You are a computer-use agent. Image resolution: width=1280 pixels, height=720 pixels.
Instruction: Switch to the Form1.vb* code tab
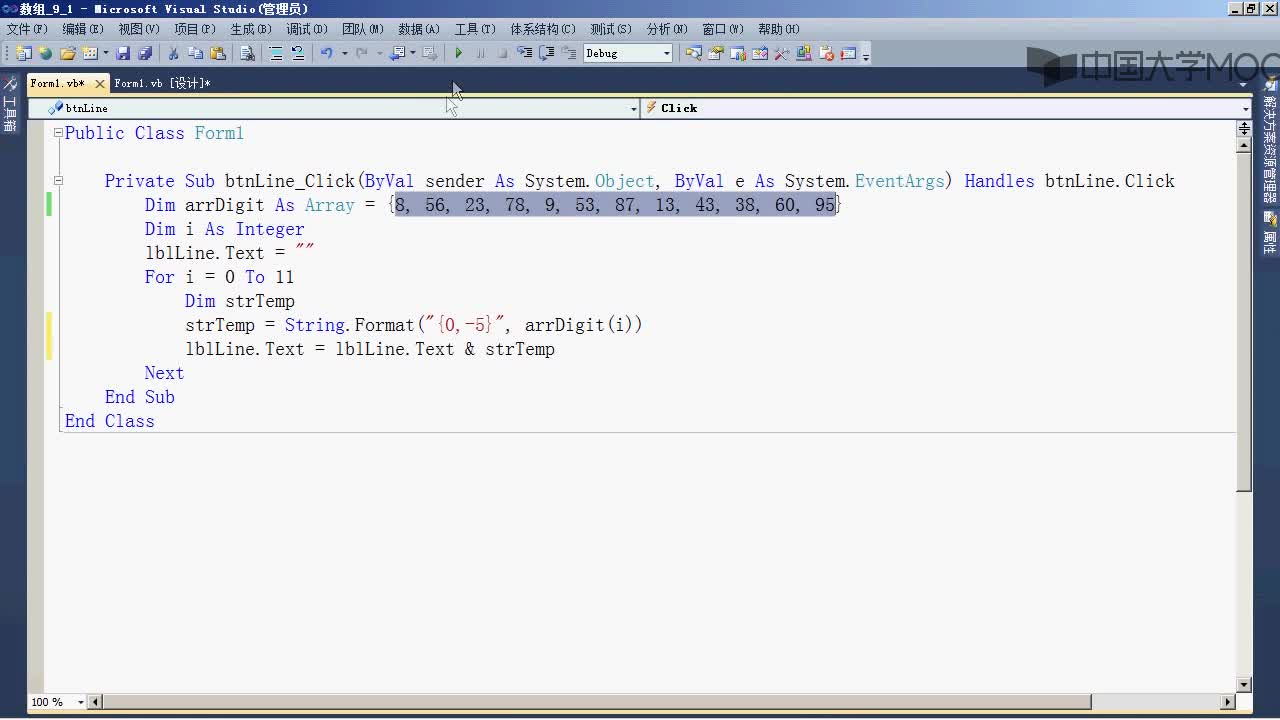[x=57, y=84]
